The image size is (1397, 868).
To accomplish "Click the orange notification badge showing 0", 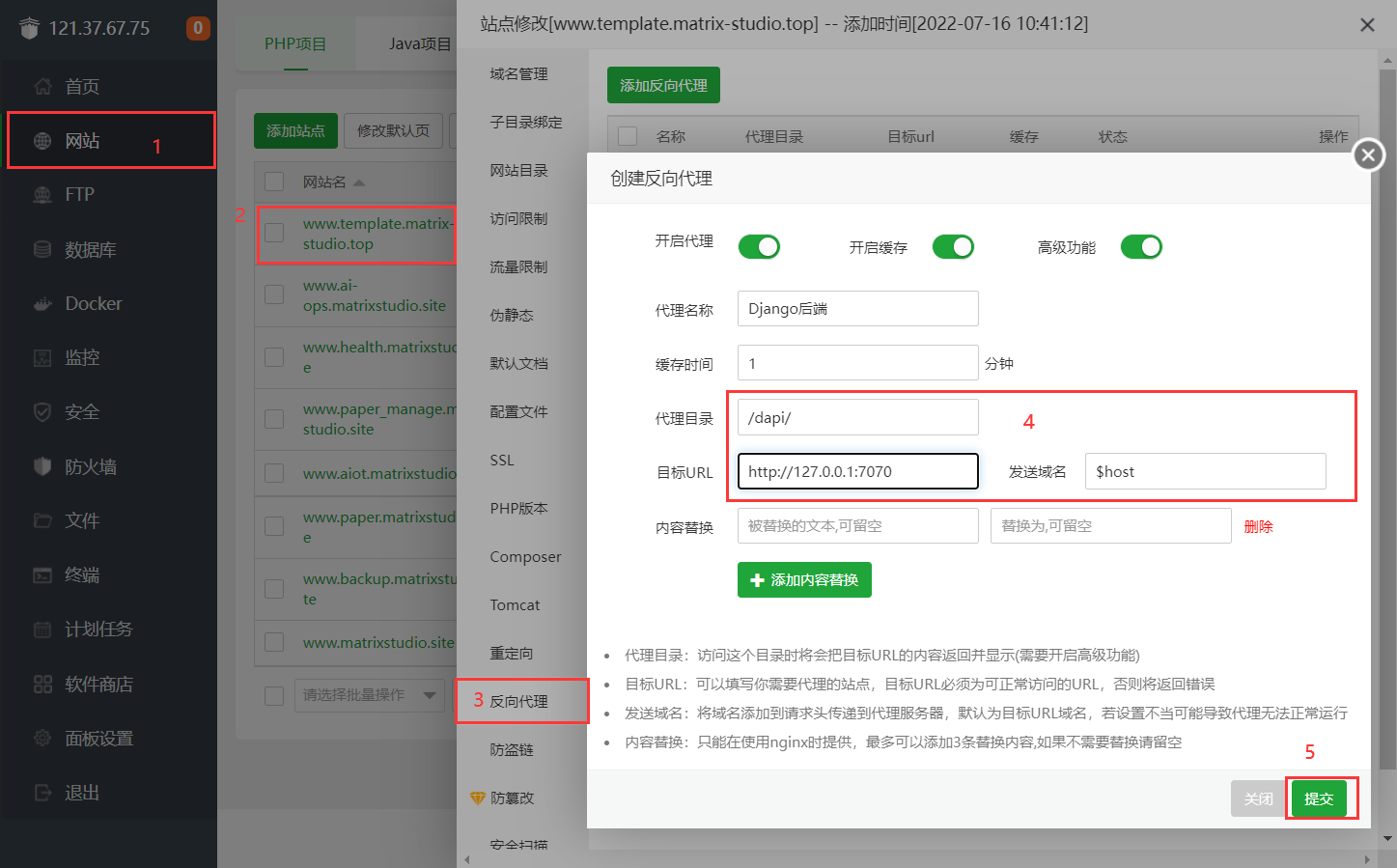I will [x=198, y=28].
